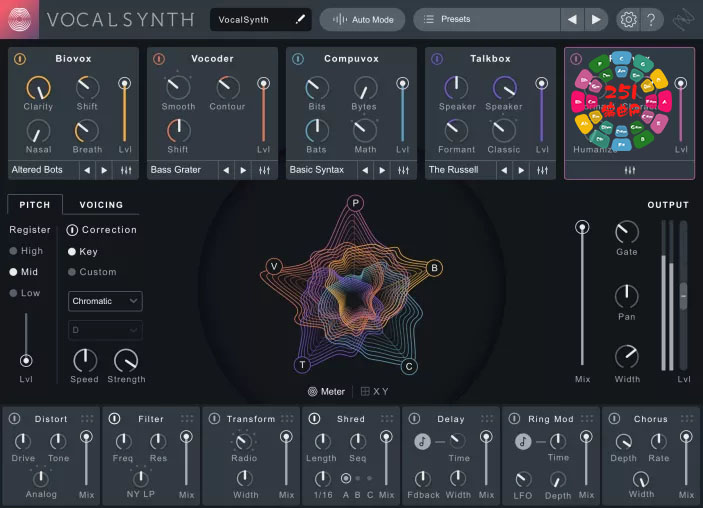Toggle Filter effect power

[x=115, y=418]
